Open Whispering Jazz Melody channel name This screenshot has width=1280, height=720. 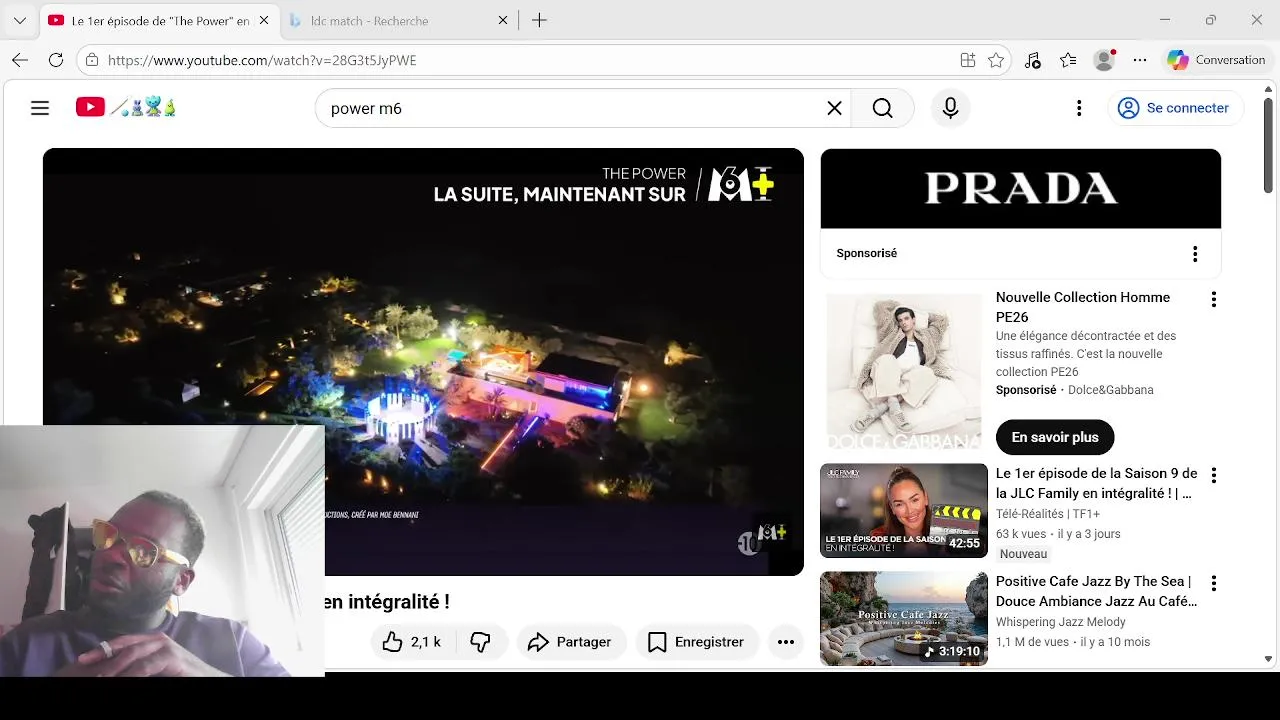(x=1061, y=622)
